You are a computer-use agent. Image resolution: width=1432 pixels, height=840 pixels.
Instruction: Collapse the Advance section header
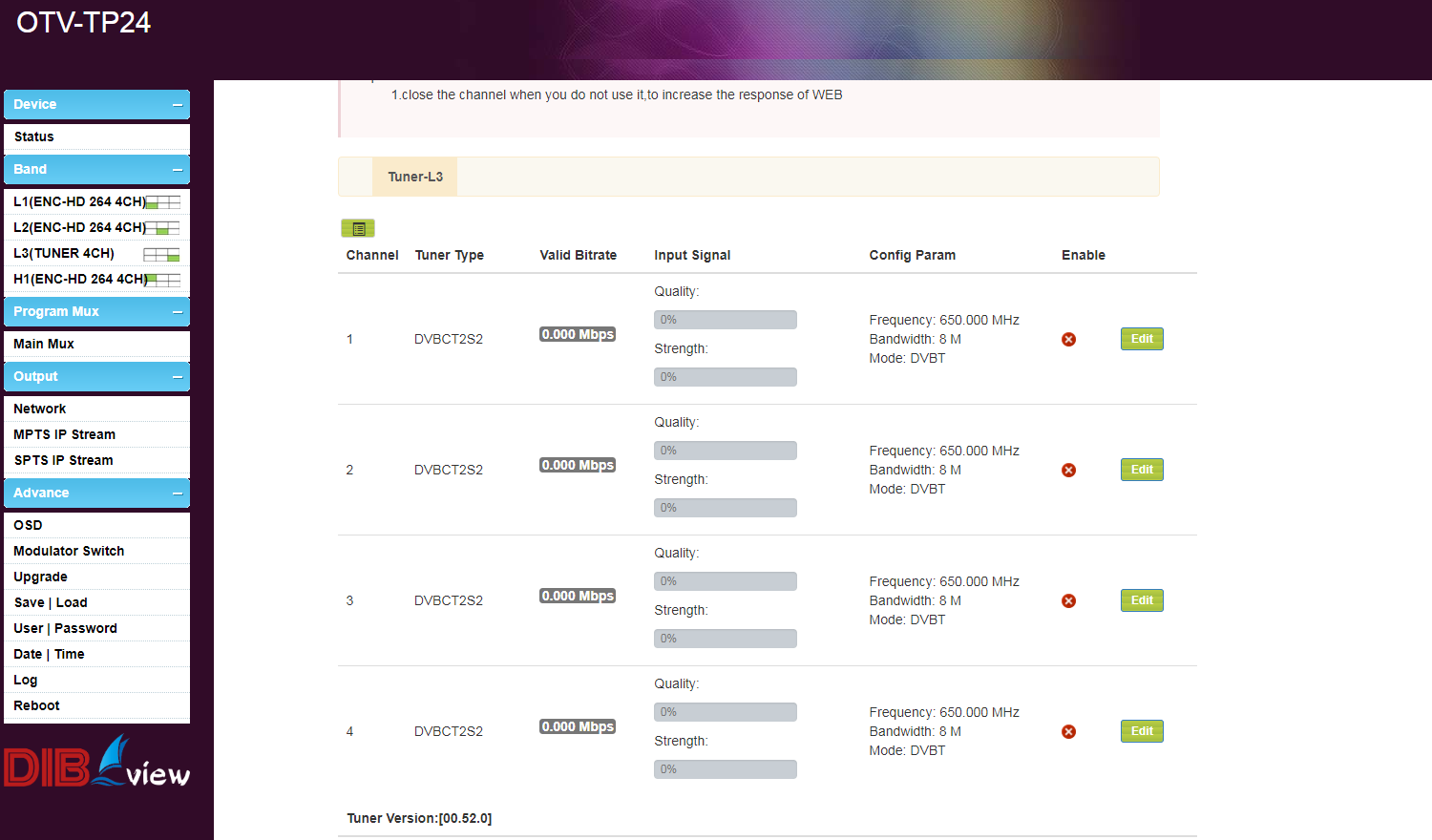pos(178,493)
